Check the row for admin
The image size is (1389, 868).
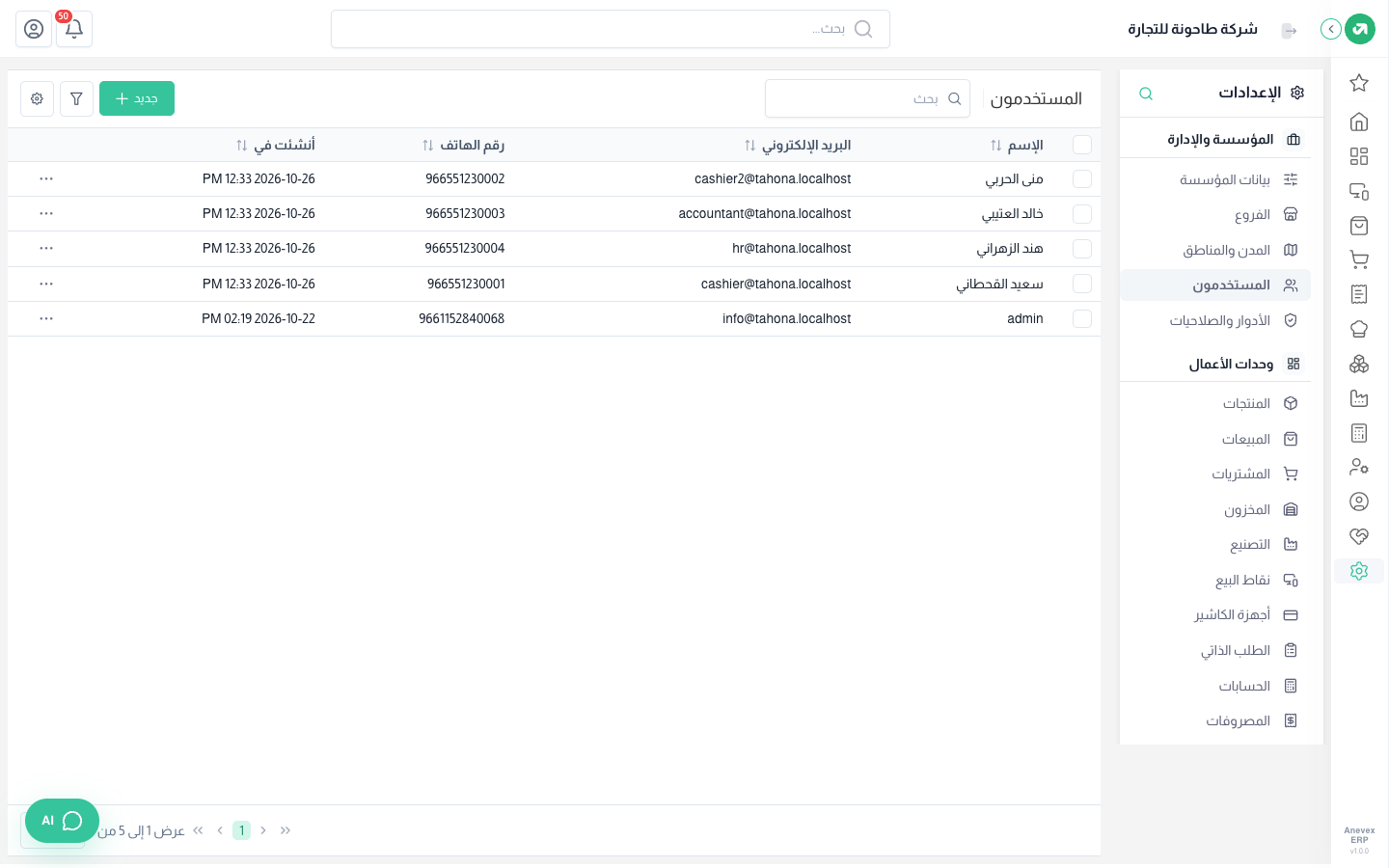point(1082,318)
